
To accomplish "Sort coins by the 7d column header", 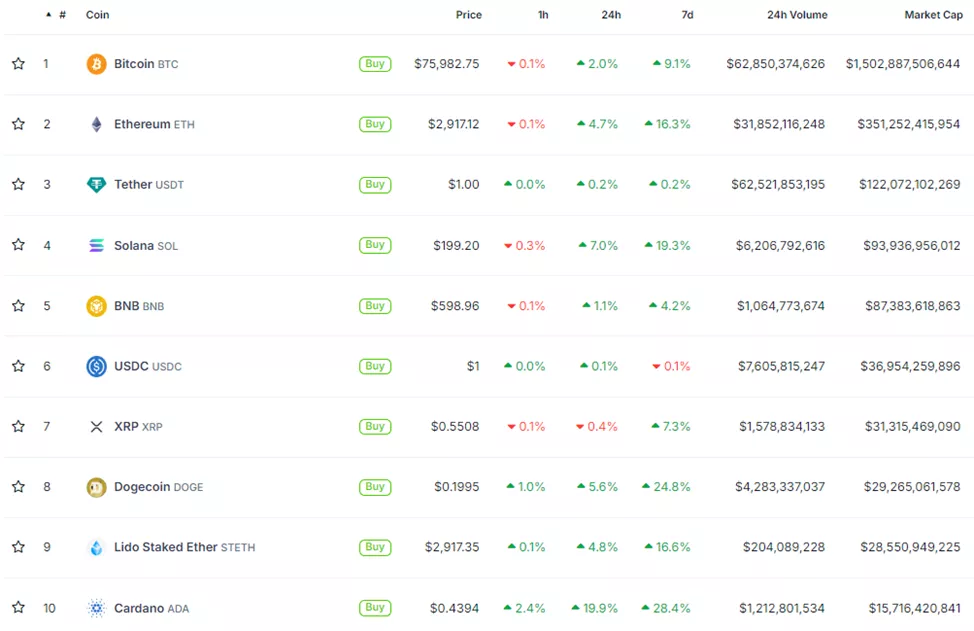I will [687, 15].
